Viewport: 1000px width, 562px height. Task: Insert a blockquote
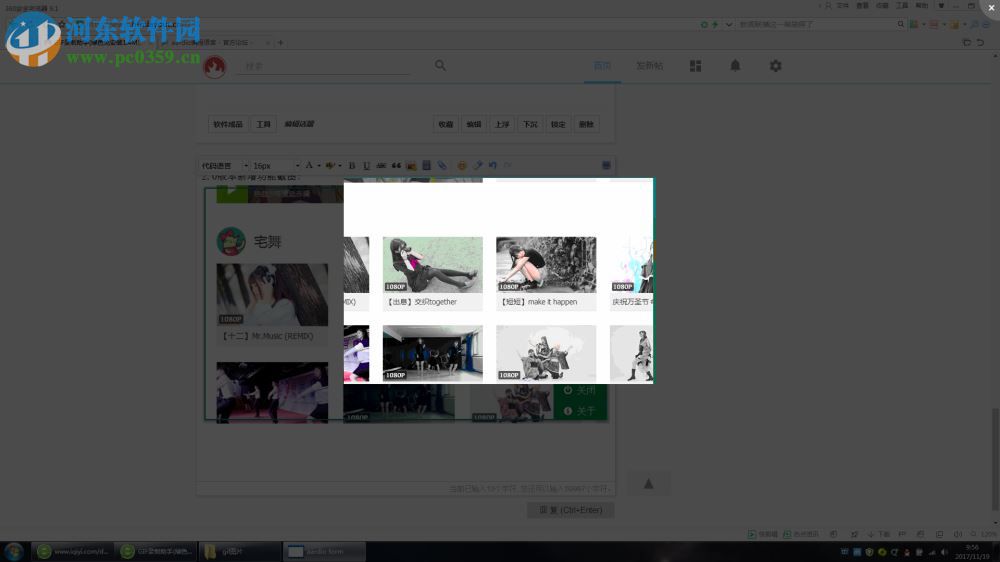click(396, 165)
